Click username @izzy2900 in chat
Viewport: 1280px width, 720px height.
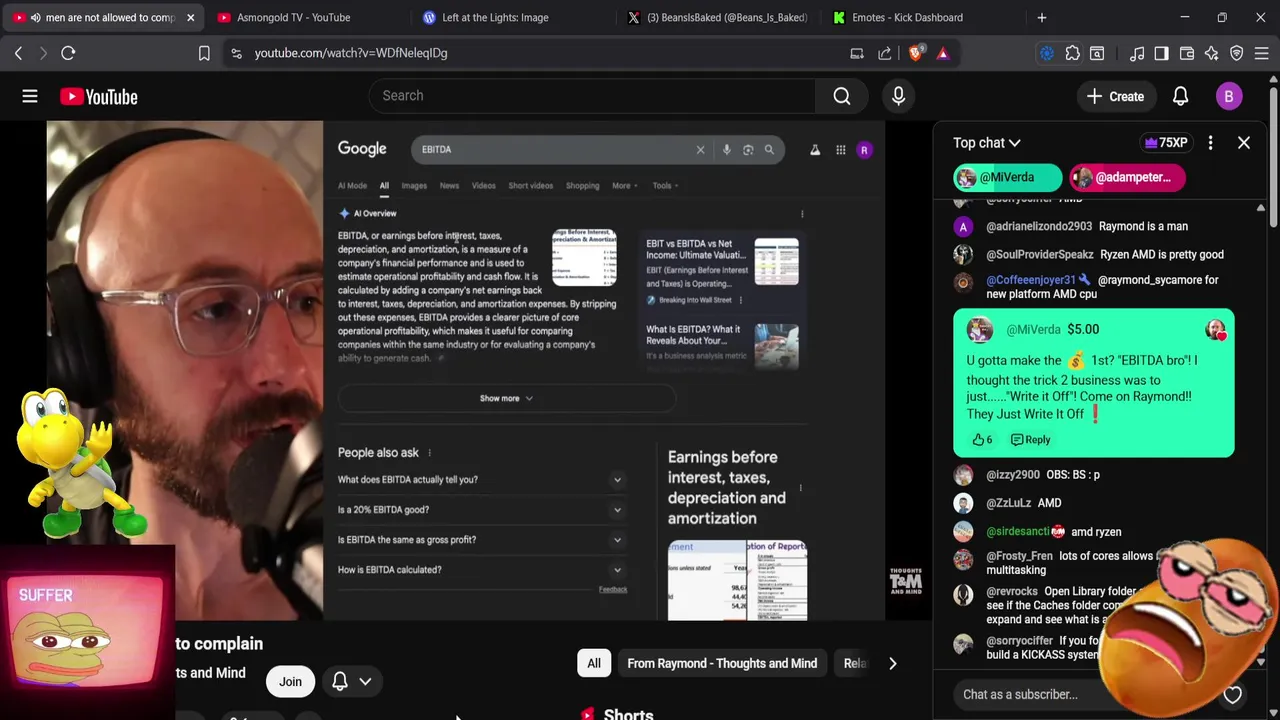pyautogui.click(x=1013, y=475)
